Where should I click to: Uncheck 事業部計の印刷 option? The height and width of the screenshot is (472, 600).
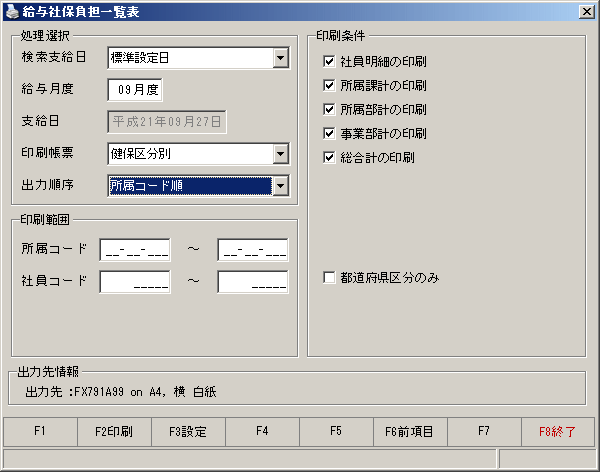click(329, 134)
